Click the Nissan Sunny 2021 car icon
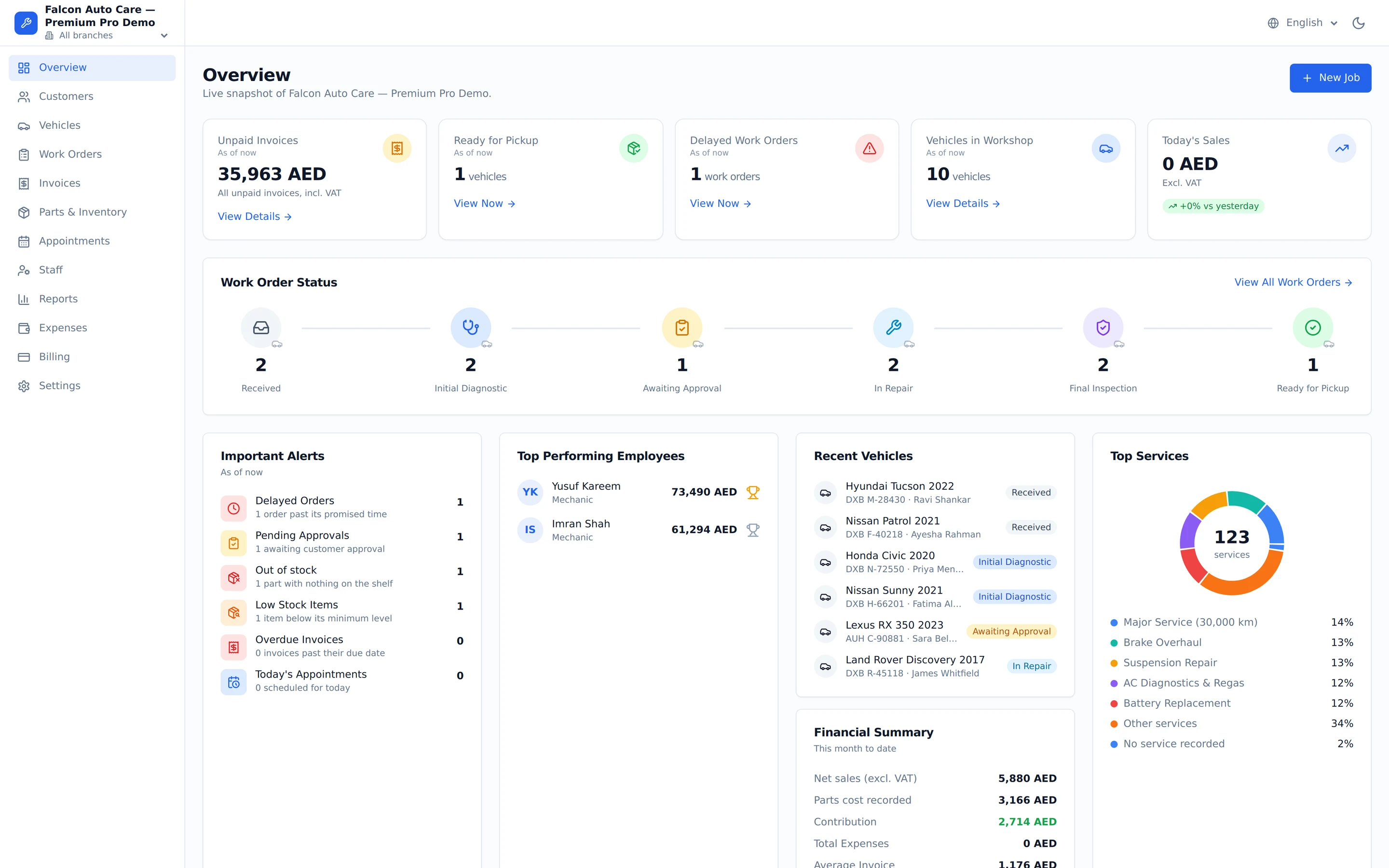The width and height of the screenshot is (1389, 868). 825,597
